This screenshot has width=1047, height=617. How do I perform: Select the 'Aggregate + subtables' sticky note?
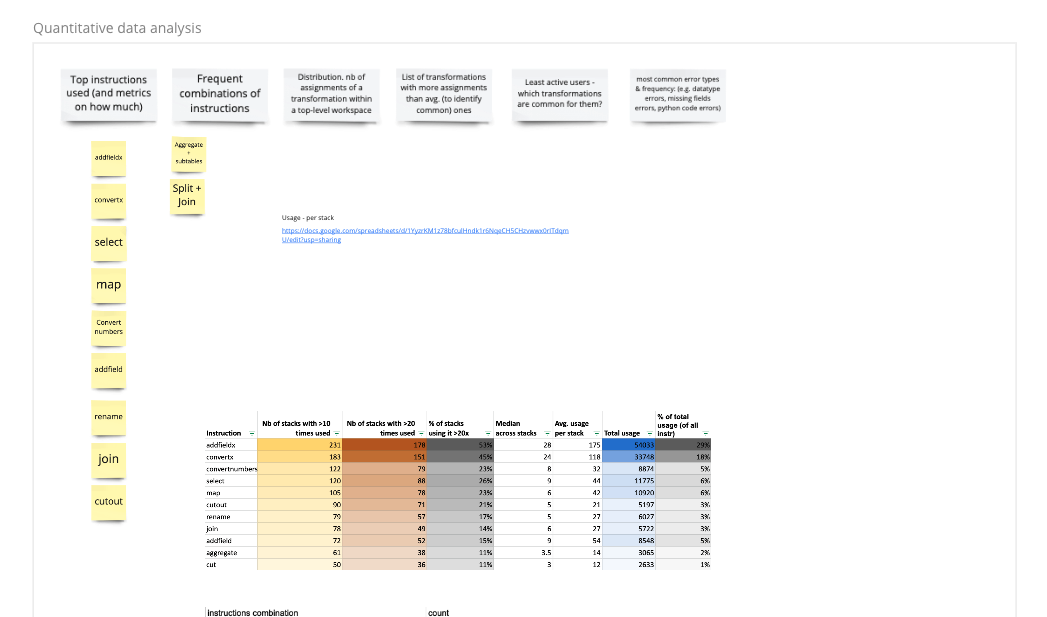[x=188, y=153]
